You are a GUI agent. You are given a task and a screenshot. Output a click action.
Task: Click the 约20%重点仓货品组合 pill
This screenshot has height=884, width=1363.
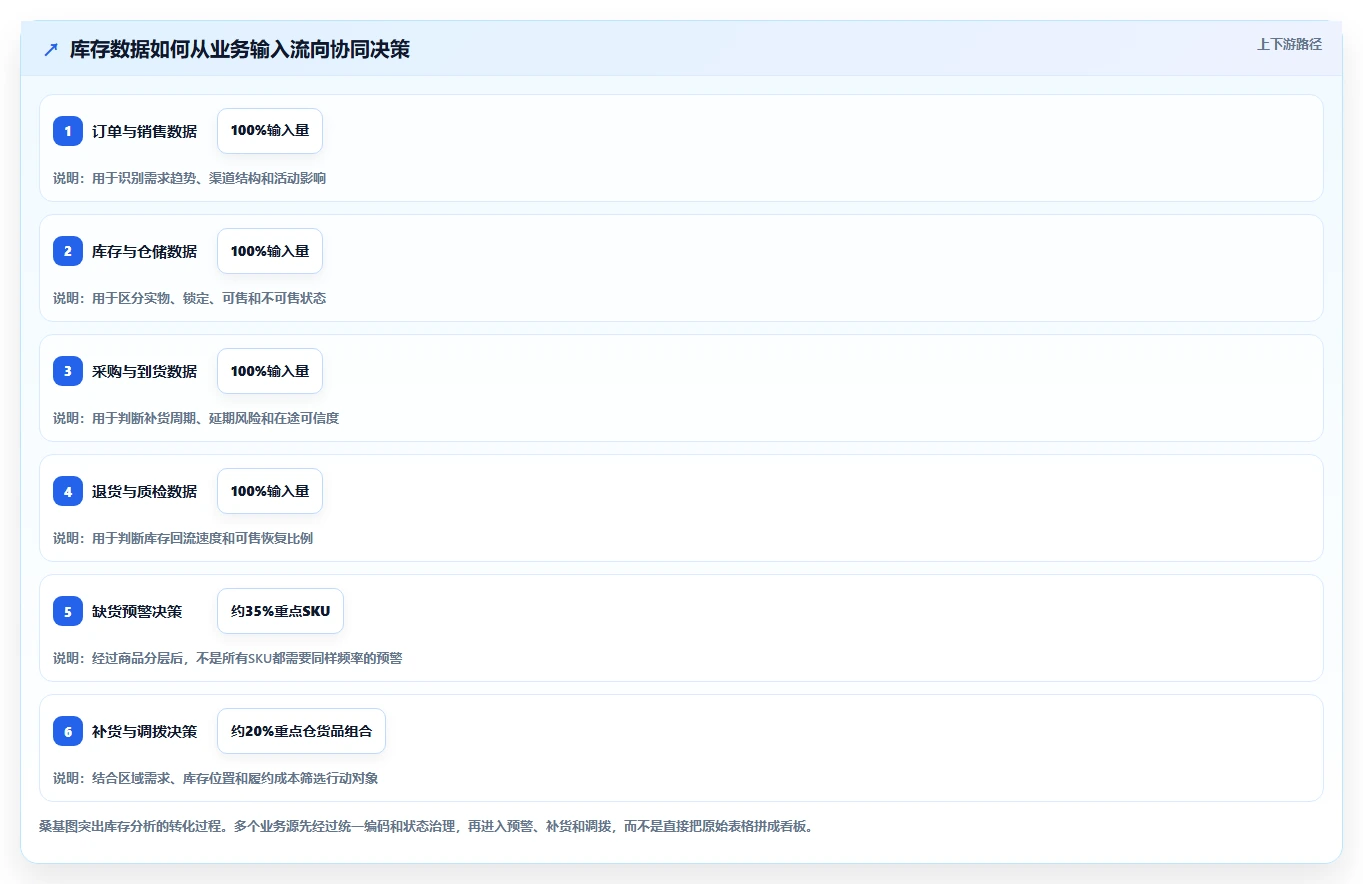click(x=301, y=731)
